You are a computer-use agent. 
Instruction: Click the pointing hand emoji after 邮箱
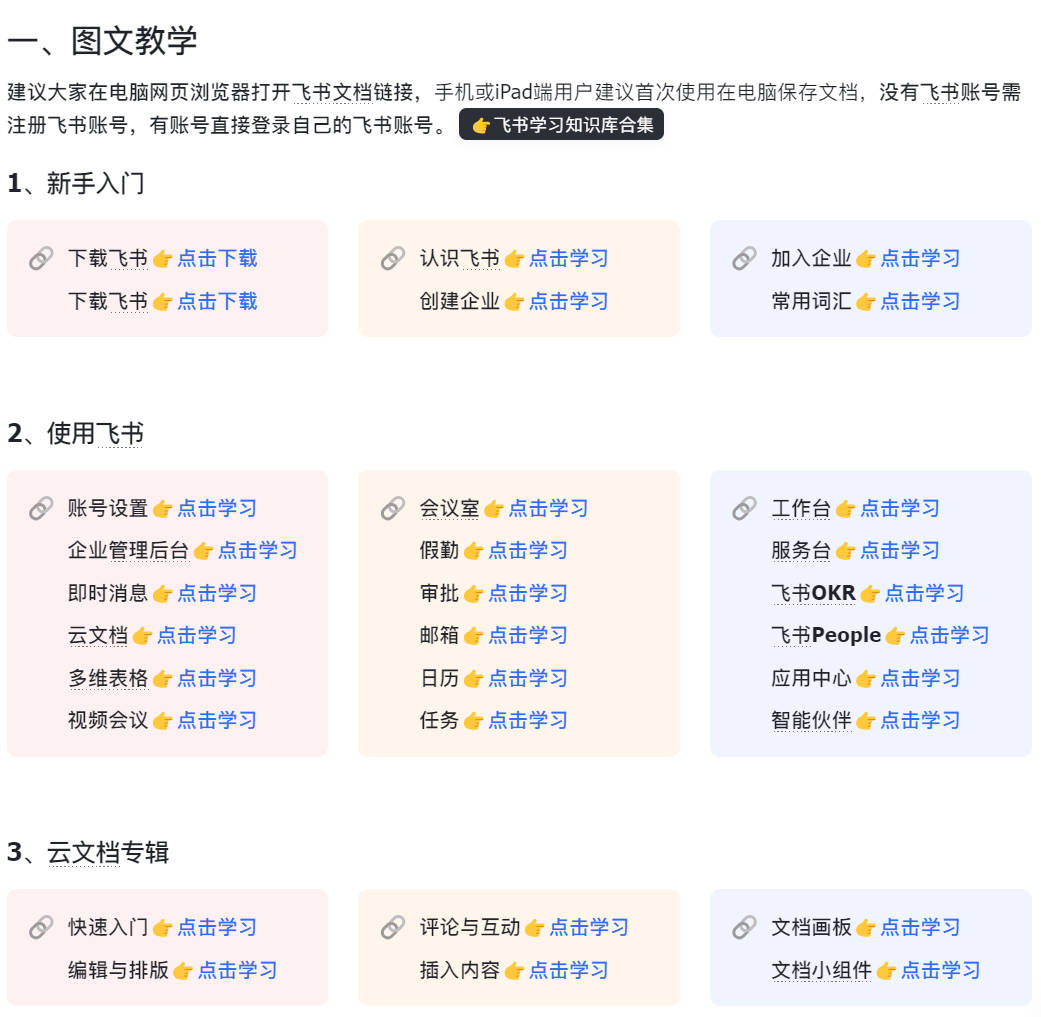tap(473, 636)
